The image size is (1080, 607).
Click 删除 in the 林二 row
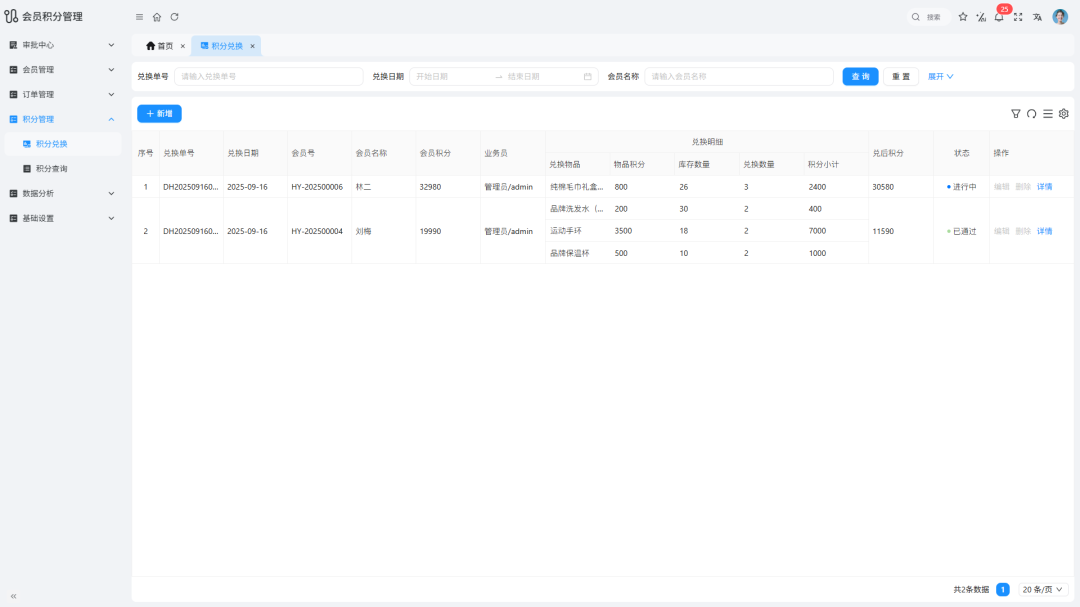pos(1023,187)
